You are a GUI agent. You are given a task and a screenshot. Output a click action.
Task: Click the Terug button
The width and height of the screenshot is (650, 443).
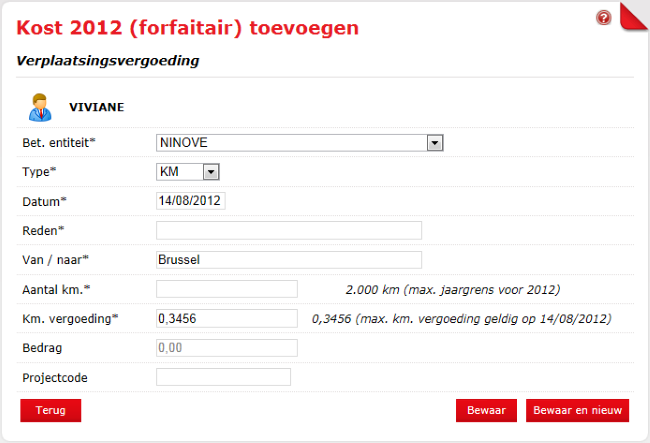coord(51,410)
